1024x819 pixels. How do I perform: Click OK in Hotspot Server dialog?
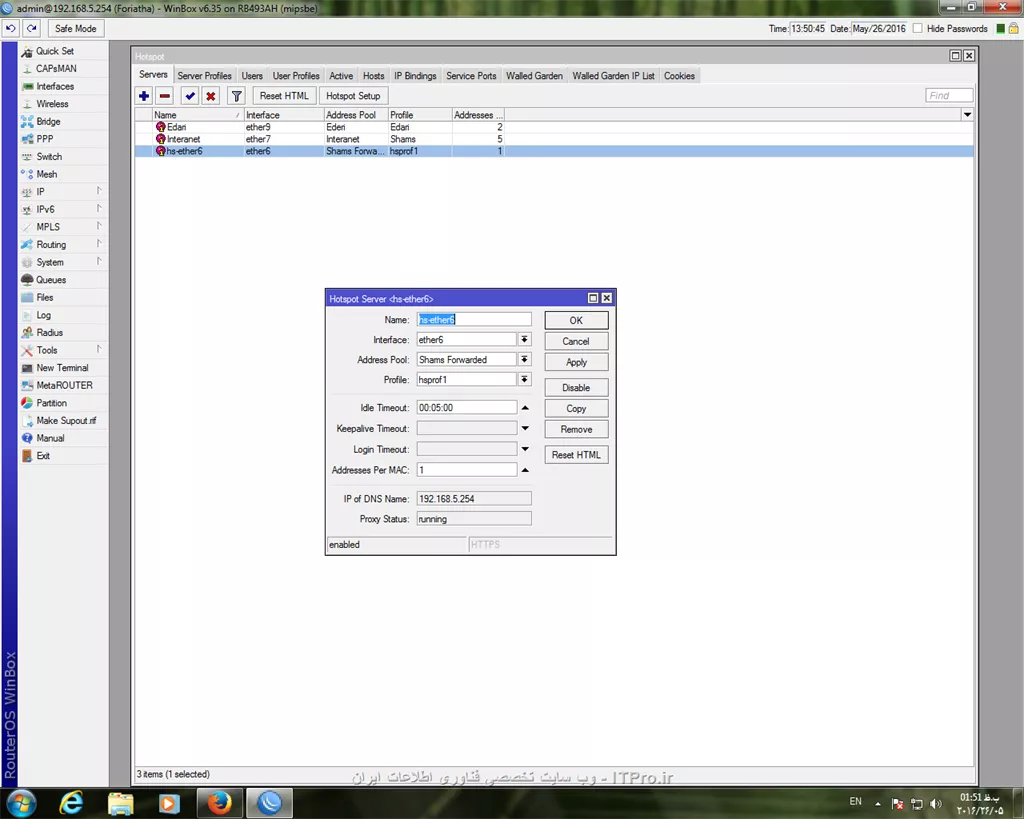click(x=576, y=321)
